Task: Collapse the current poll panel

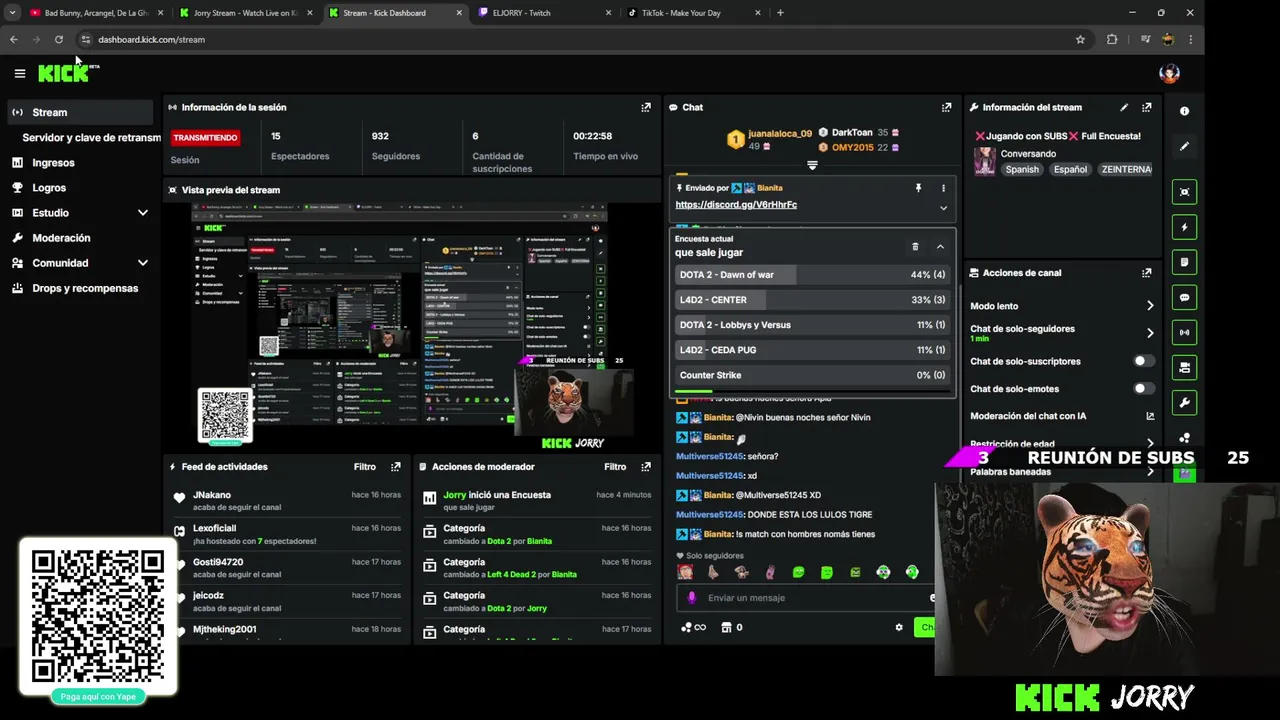Action: (940, 246)
